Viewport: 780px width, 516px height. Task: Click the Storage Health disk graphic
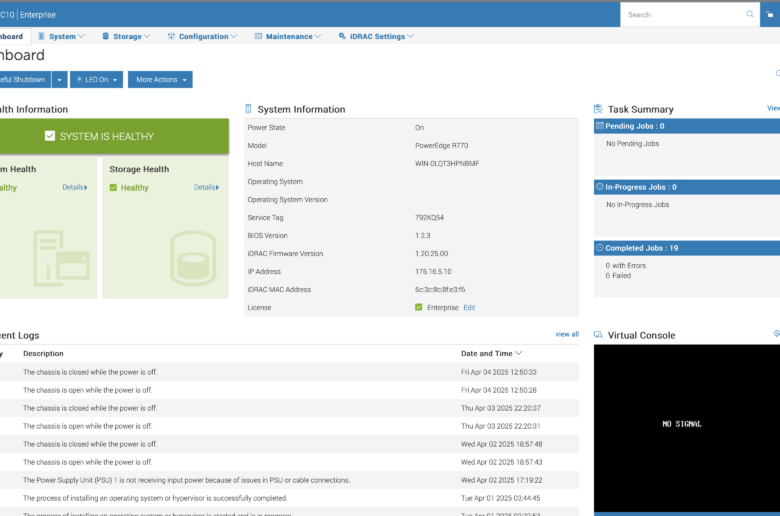(x=193, y=258)
